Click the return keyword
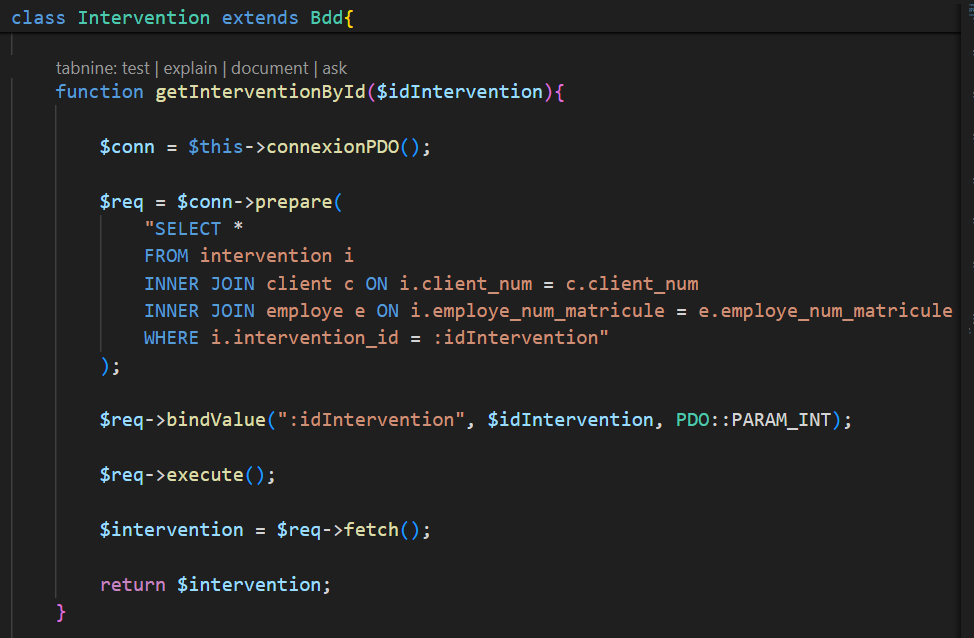 [x=132, y=585]
